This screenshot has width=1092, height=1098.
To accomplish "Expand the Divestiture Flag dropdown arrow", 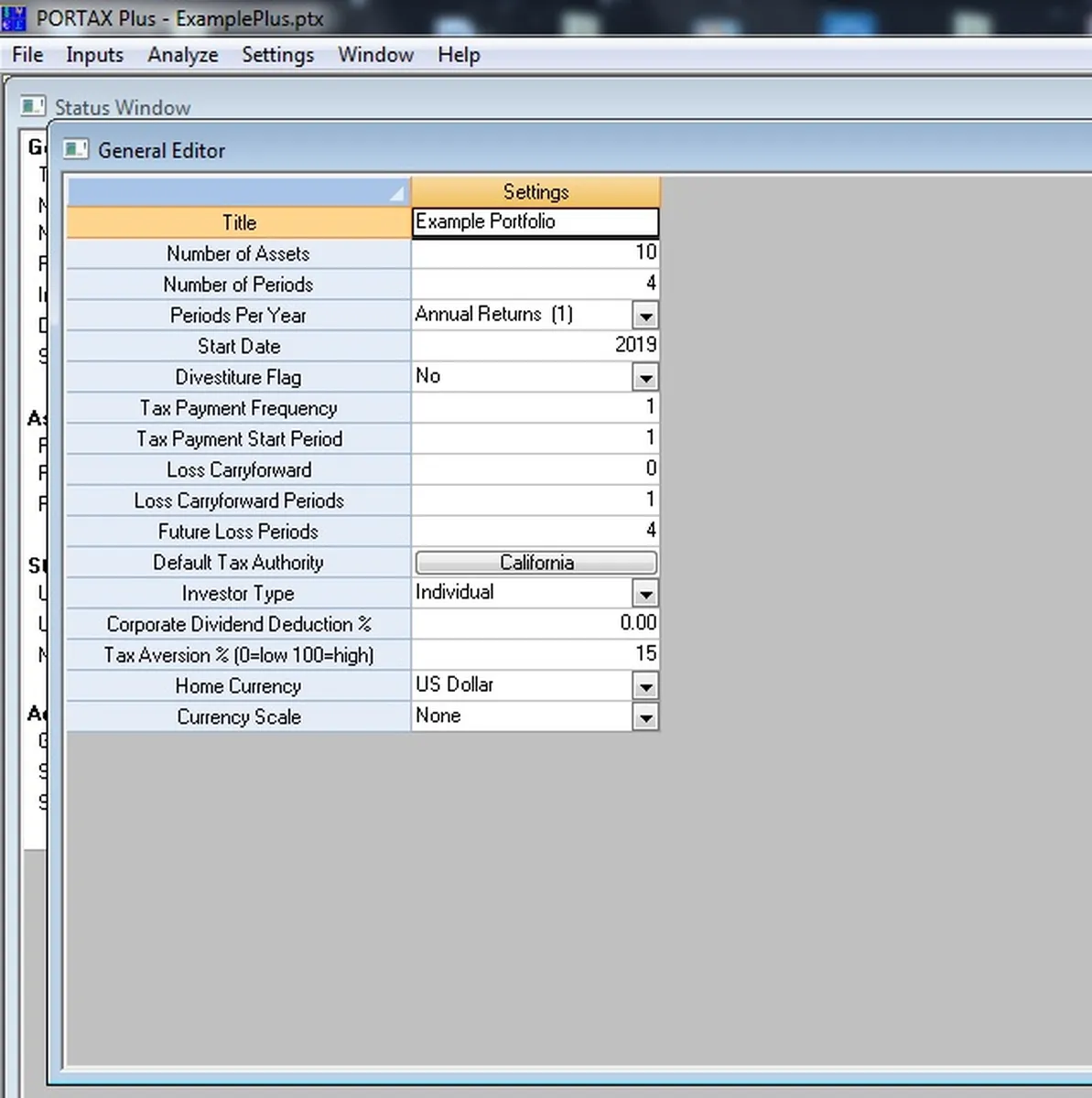I will (x=645, y=377).
